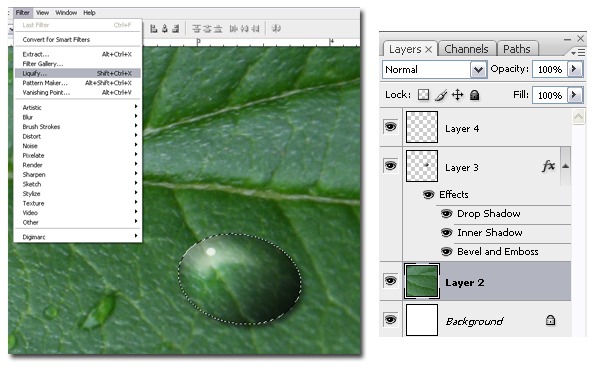Collapse Layer 3 effects list arrow

pyautogui.click(x=566, y=166)
